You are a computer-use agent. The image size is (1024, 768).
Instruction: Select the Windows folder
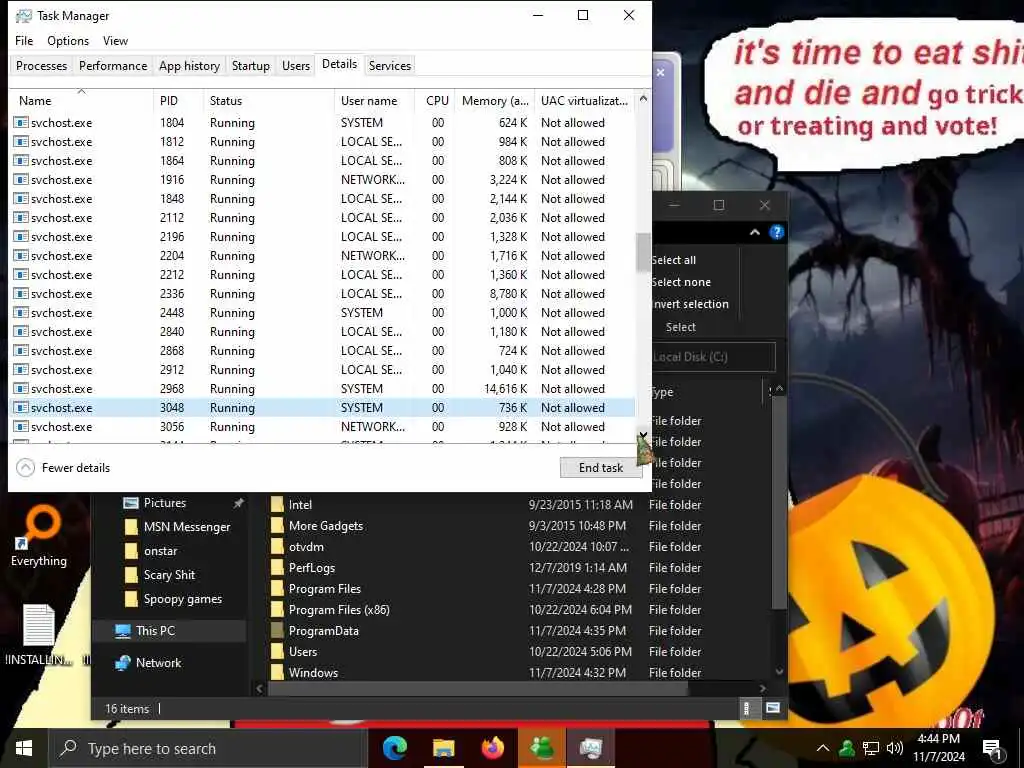coord(313,673)
